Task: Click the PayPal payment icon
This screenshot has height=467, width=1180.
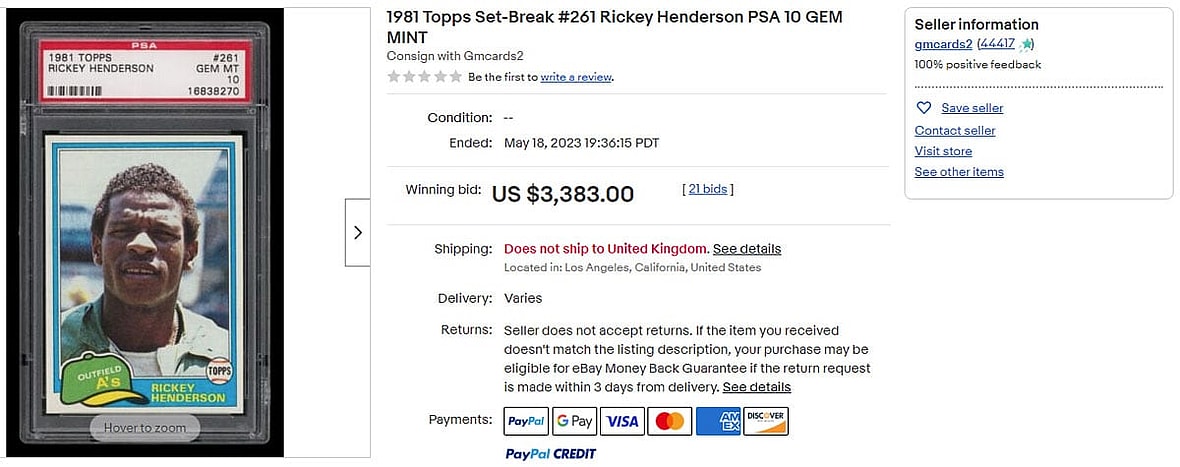Action: (526, 421)
